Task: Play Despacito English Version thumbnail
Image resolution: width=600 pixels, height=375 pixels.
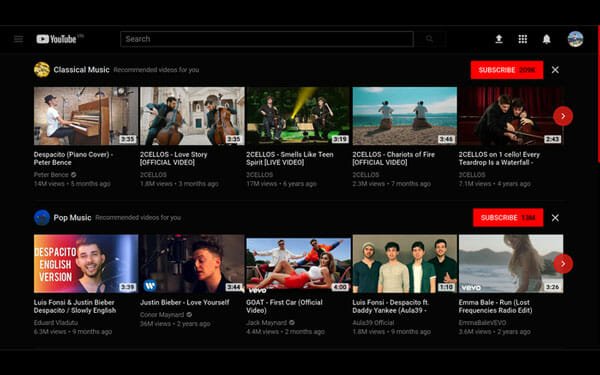Action: pos(86,264)
